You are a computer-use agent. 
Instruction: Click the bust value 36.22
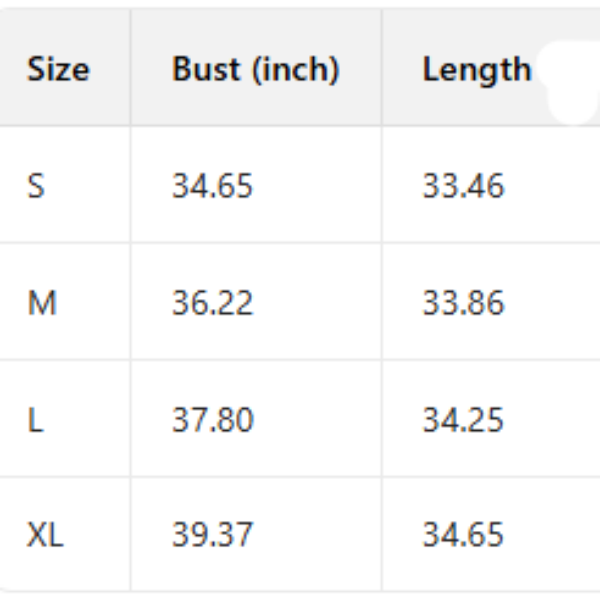click(212, 303)
